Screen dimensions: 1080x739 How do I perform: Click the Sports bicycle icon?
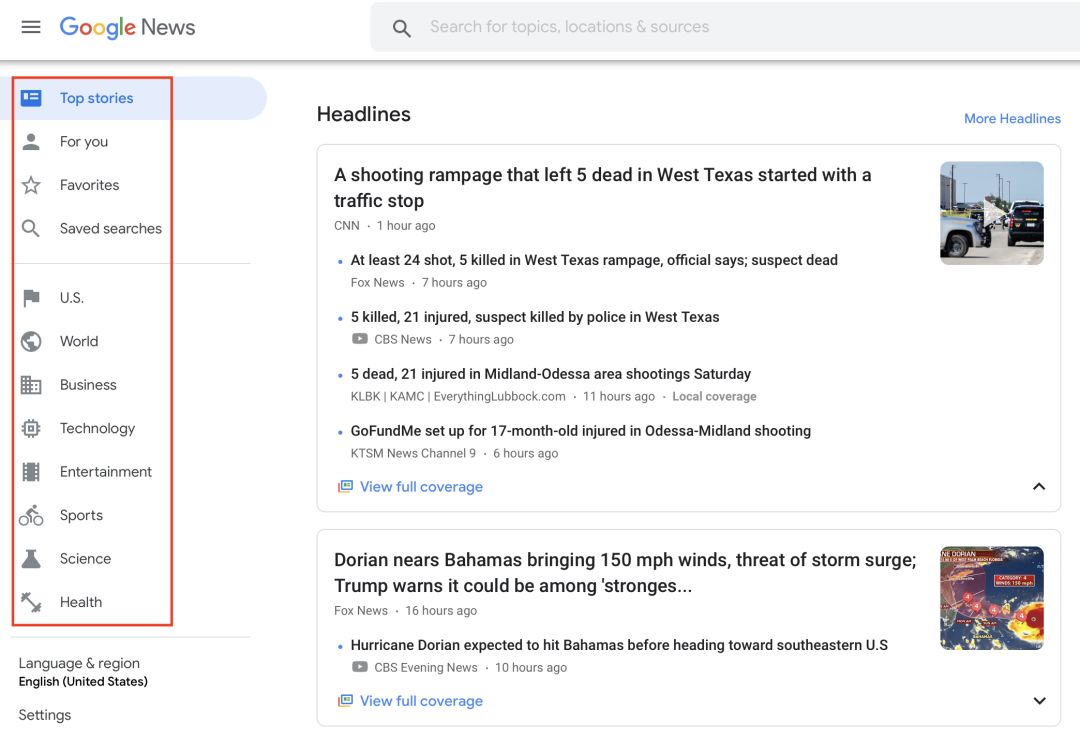click(31, 515)
